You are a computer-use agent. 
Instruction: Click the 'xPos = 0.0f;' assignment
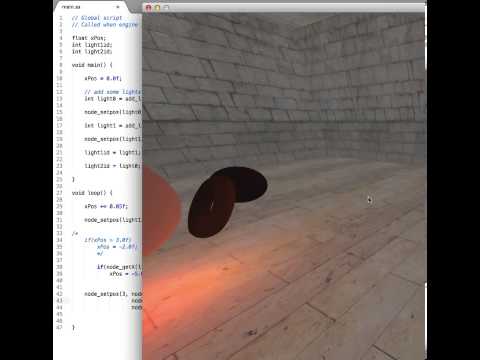point(103,78)
